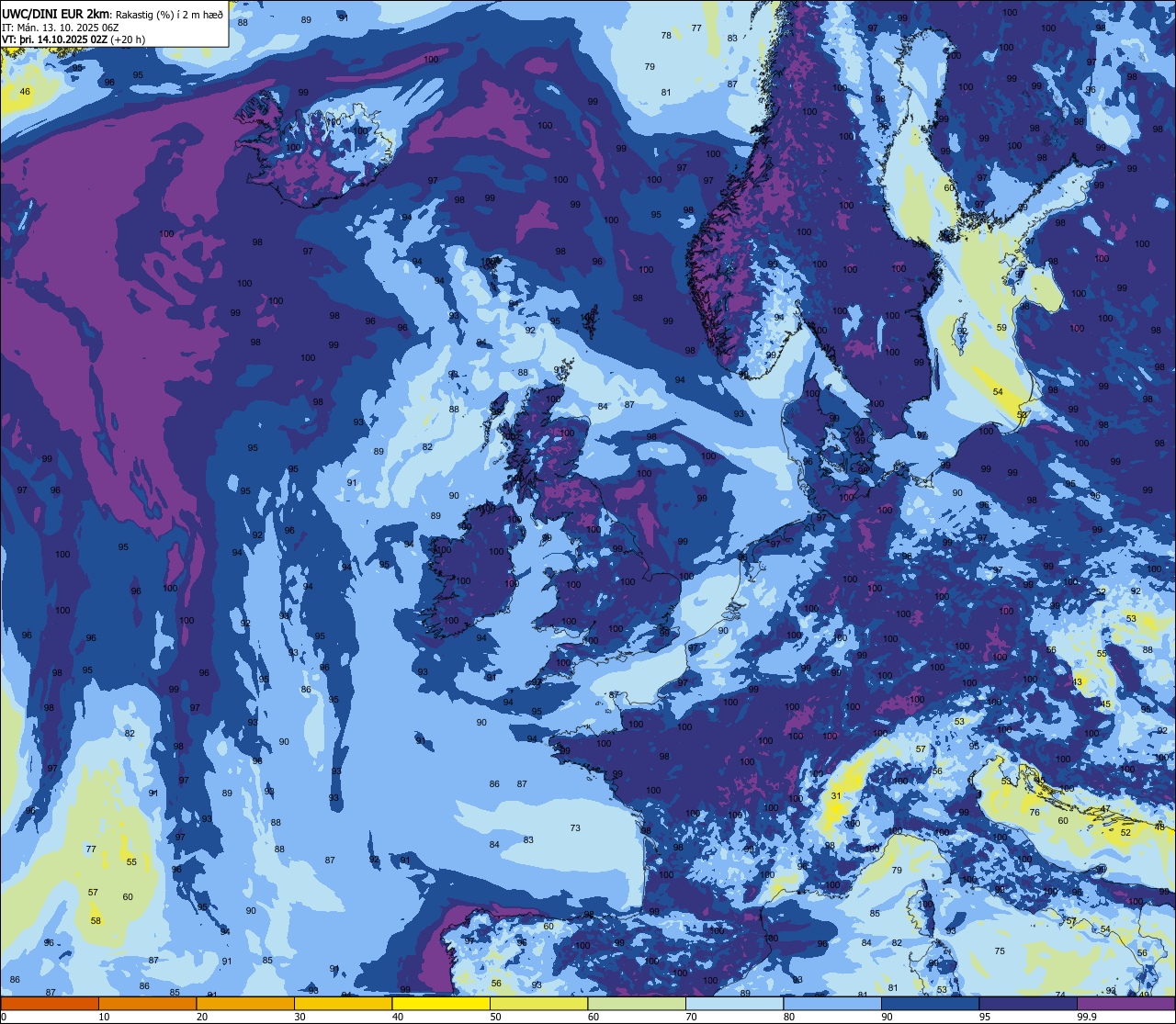Click the legend tick label 90

(887, 1017)
